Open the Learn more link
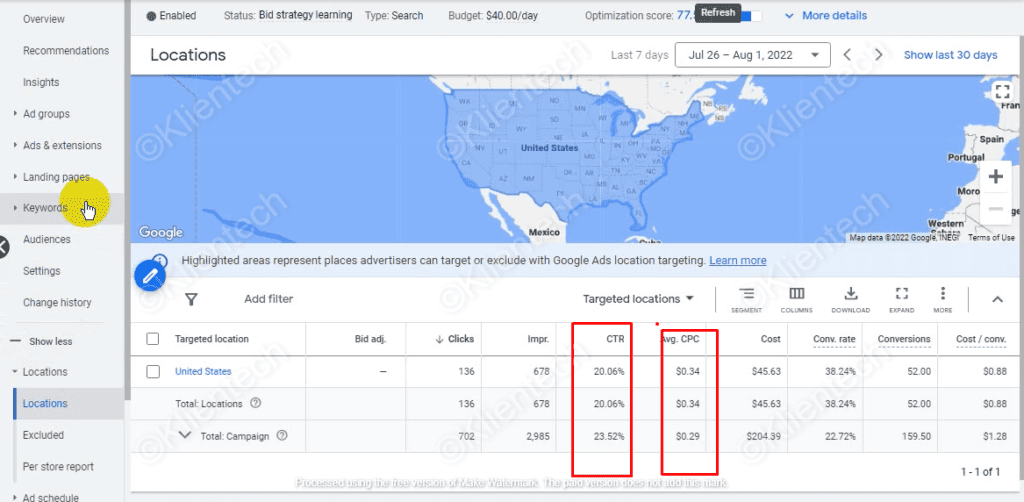Viewport: 1024px width, 502px height. tap(737, 260)
